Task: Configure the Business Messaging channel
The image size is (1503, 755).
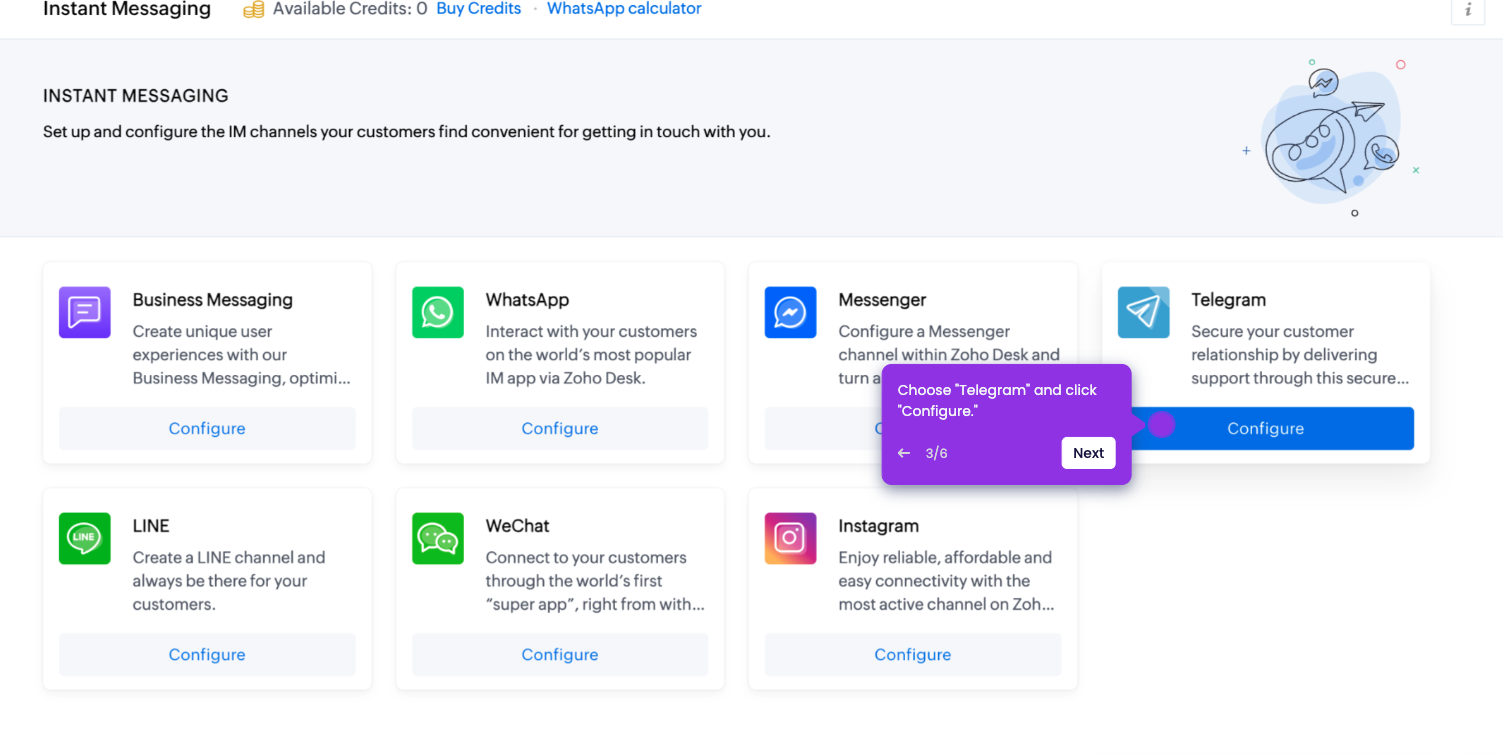Action: 207,428
